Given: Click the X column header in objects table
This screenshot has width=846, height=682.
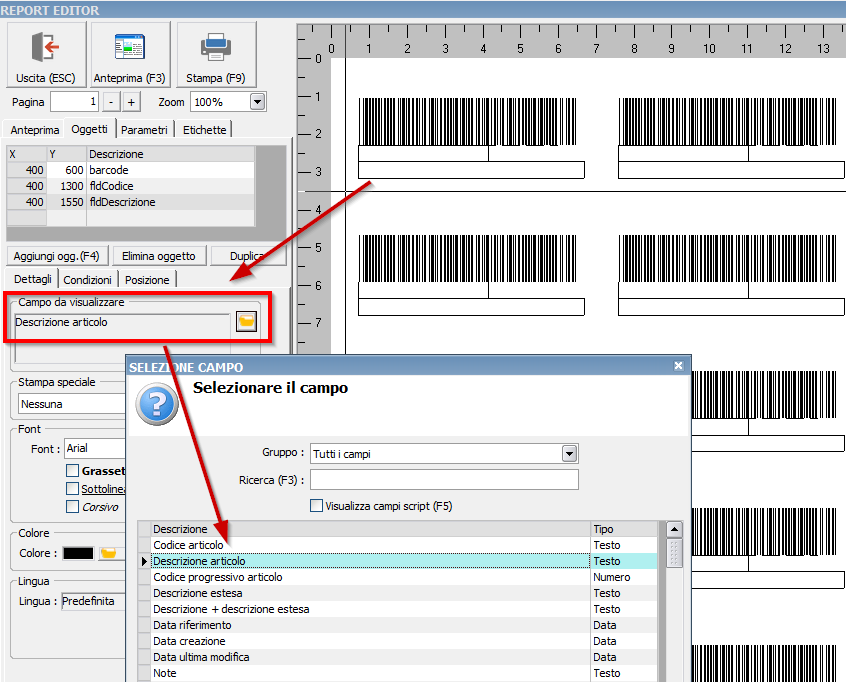Looking at the screenshot, I should coord(26,154).
